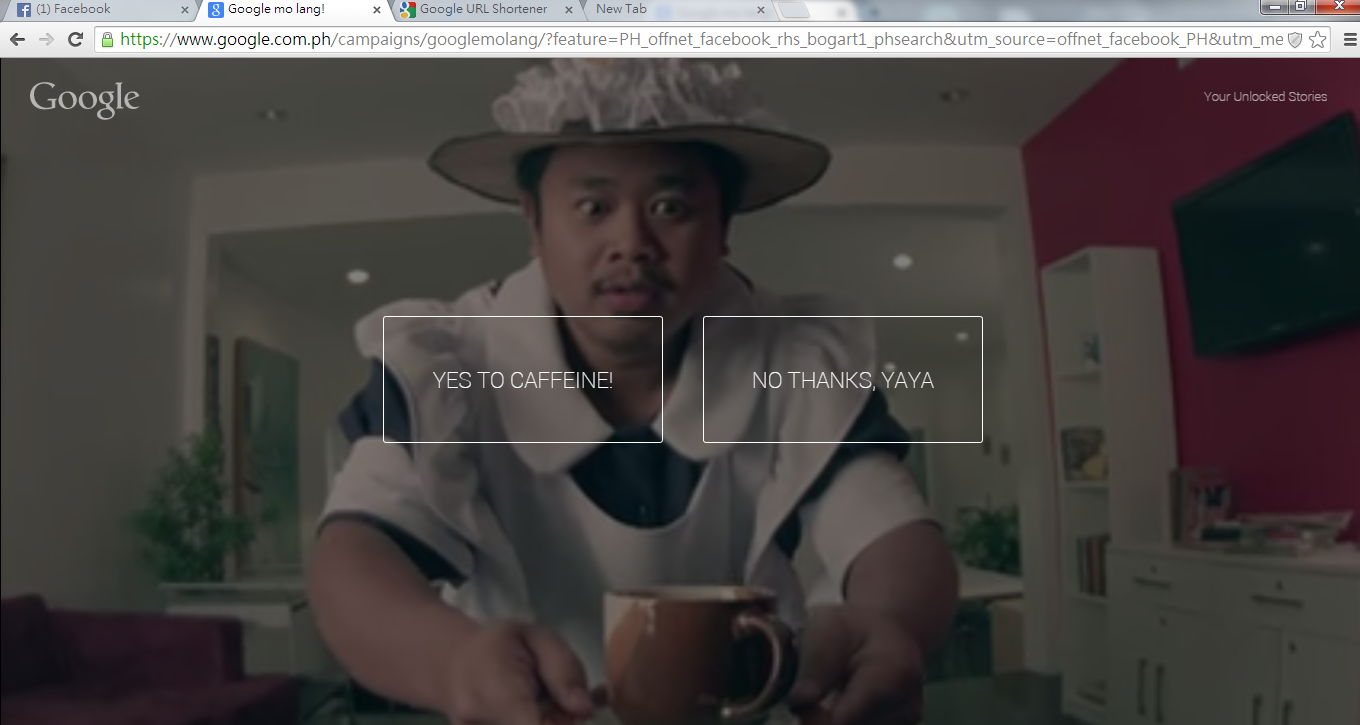This screenshot has width=1360, height=725.
Task: Click the Facebook favicon on first tab
Action: point(24,10)
